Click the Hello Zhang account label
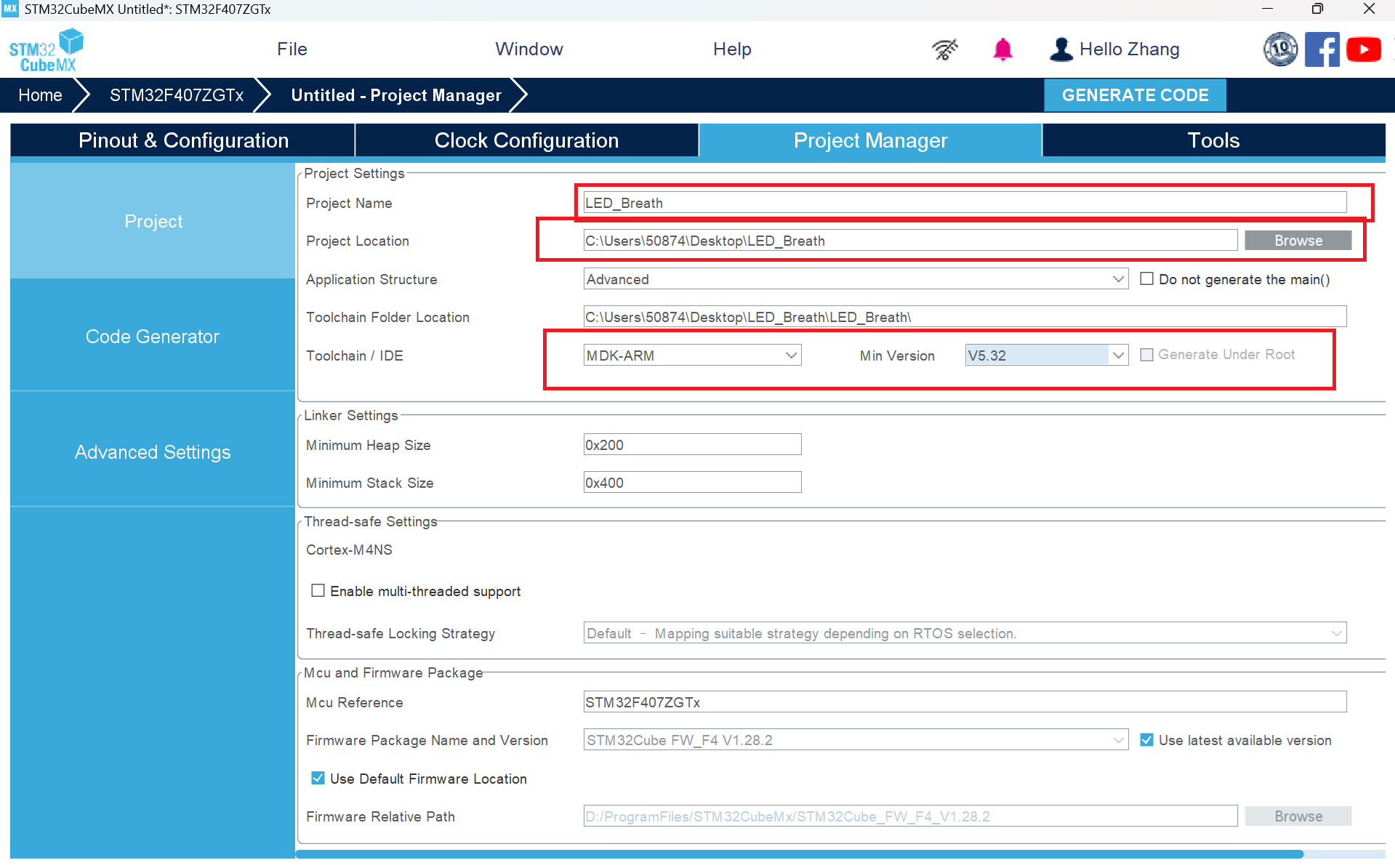Viewport: 1395px width, 868px height. [x=1129, y=49]
